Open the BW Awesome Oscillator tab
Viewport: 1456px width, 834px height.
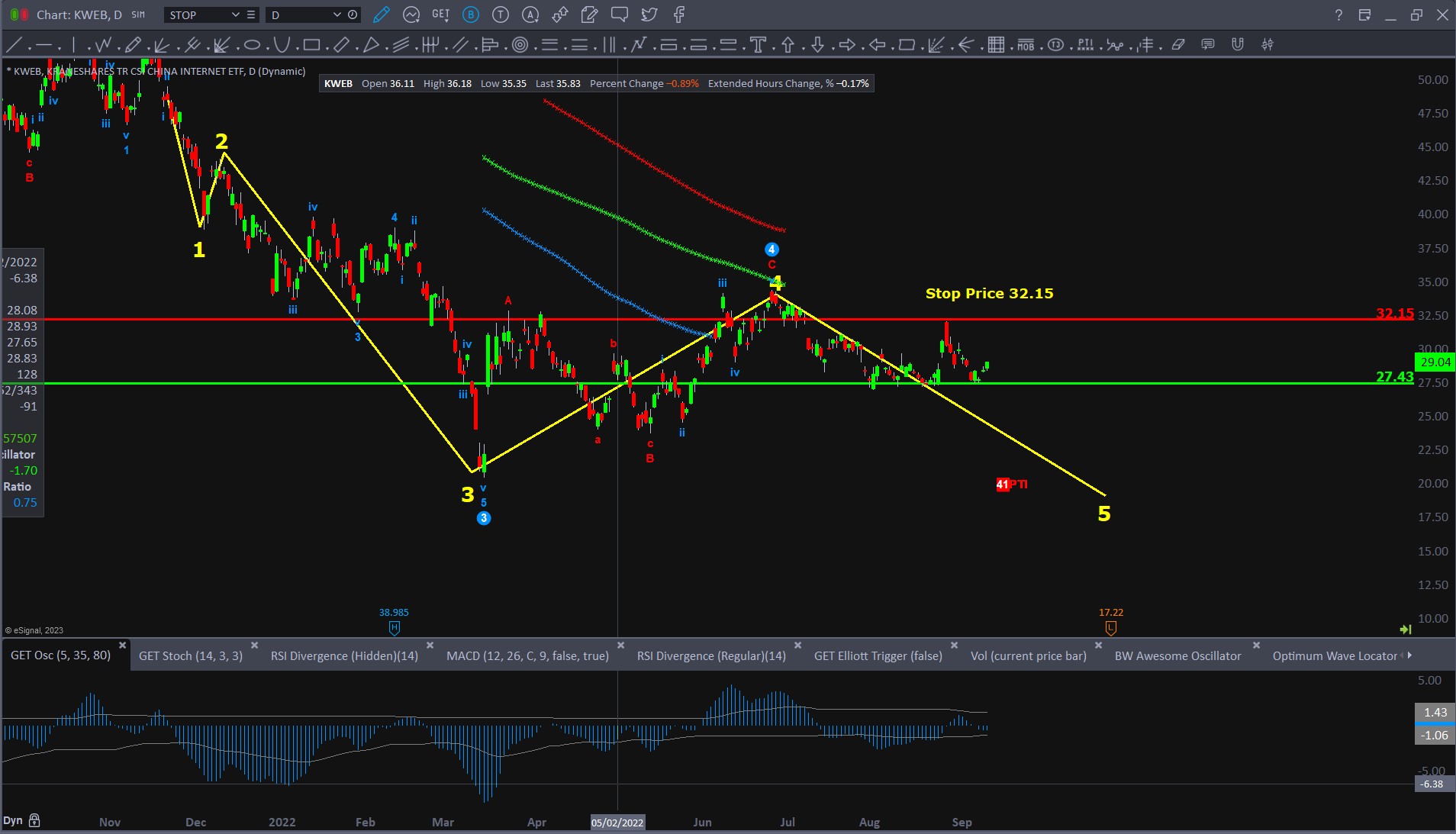coord(1177,655)
